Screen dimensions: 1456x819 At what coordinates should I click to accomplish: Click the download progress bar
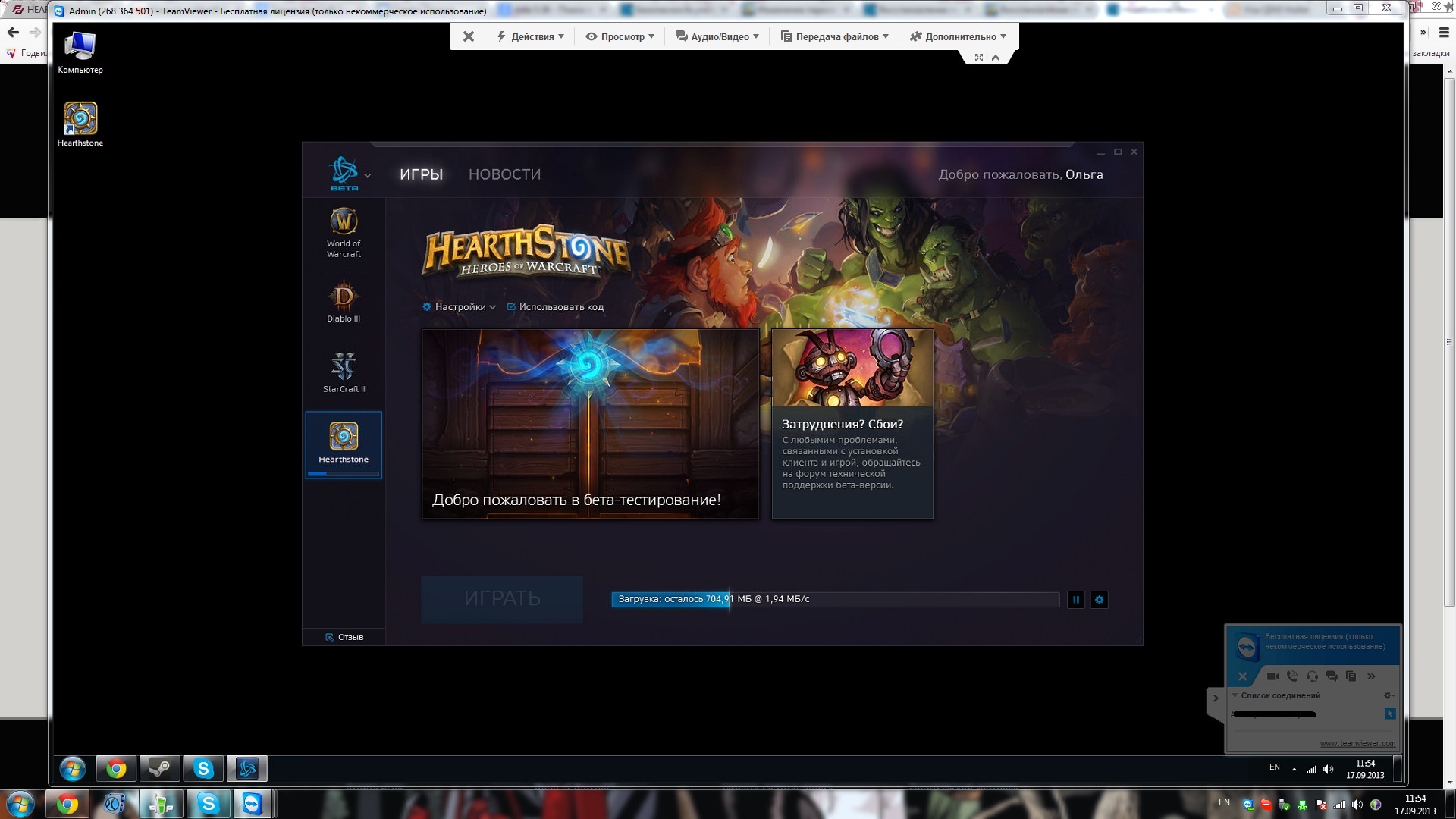coord(835,600)
